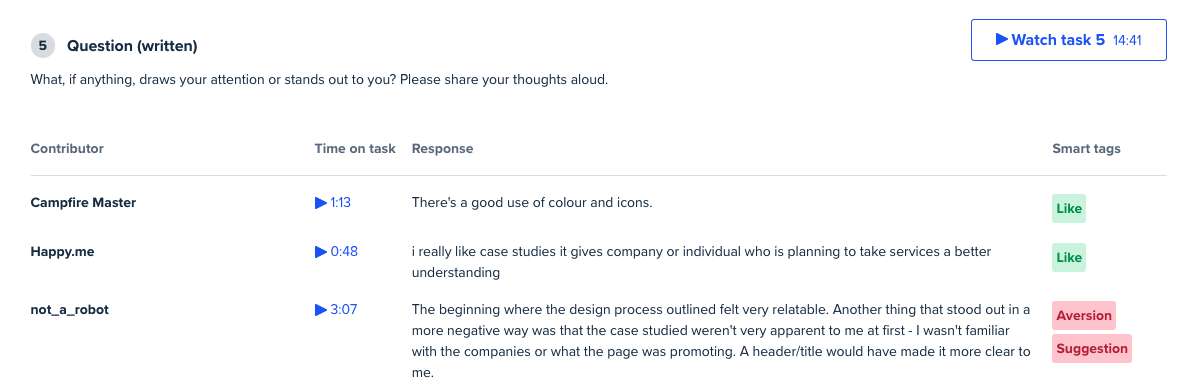Click the play triangle beside 0:48
The image size is (1196, 391).
[321, 252]
